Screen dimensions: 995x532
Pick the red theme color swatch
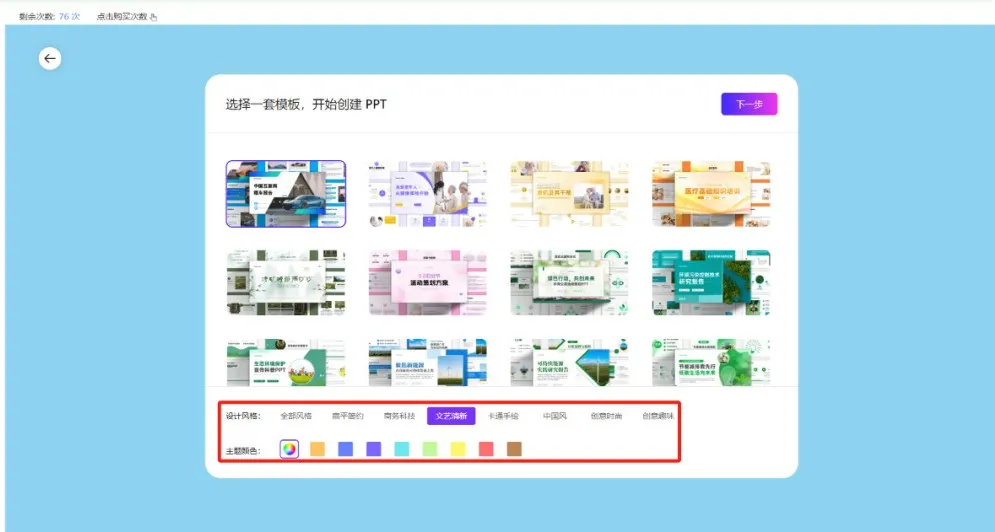pyautogui.click(x=486, y=450)
